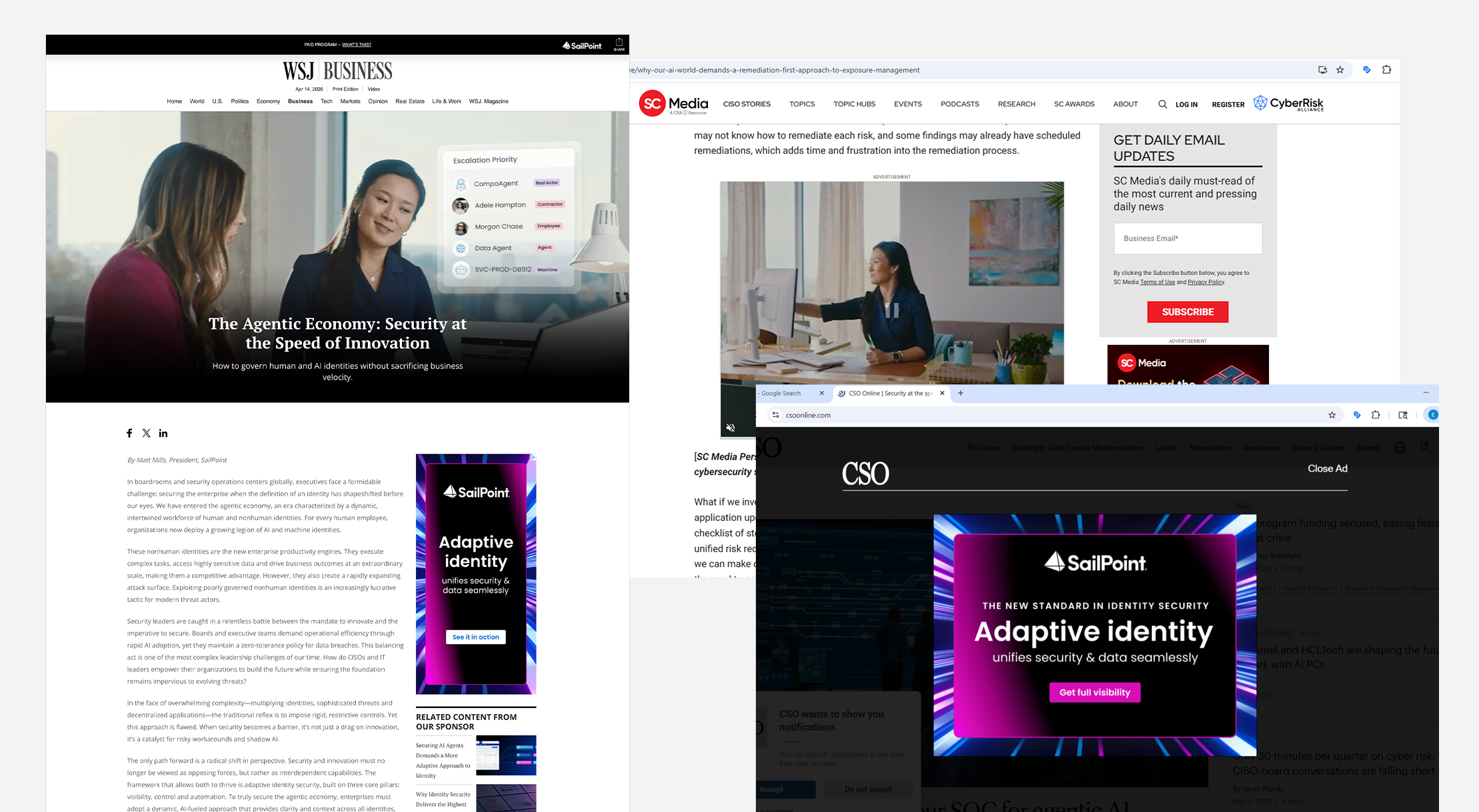Screen dimensions: 1479x812
Task: Open WSJ. Magazine in WSJ navigation
Action: tap(489, 101)
